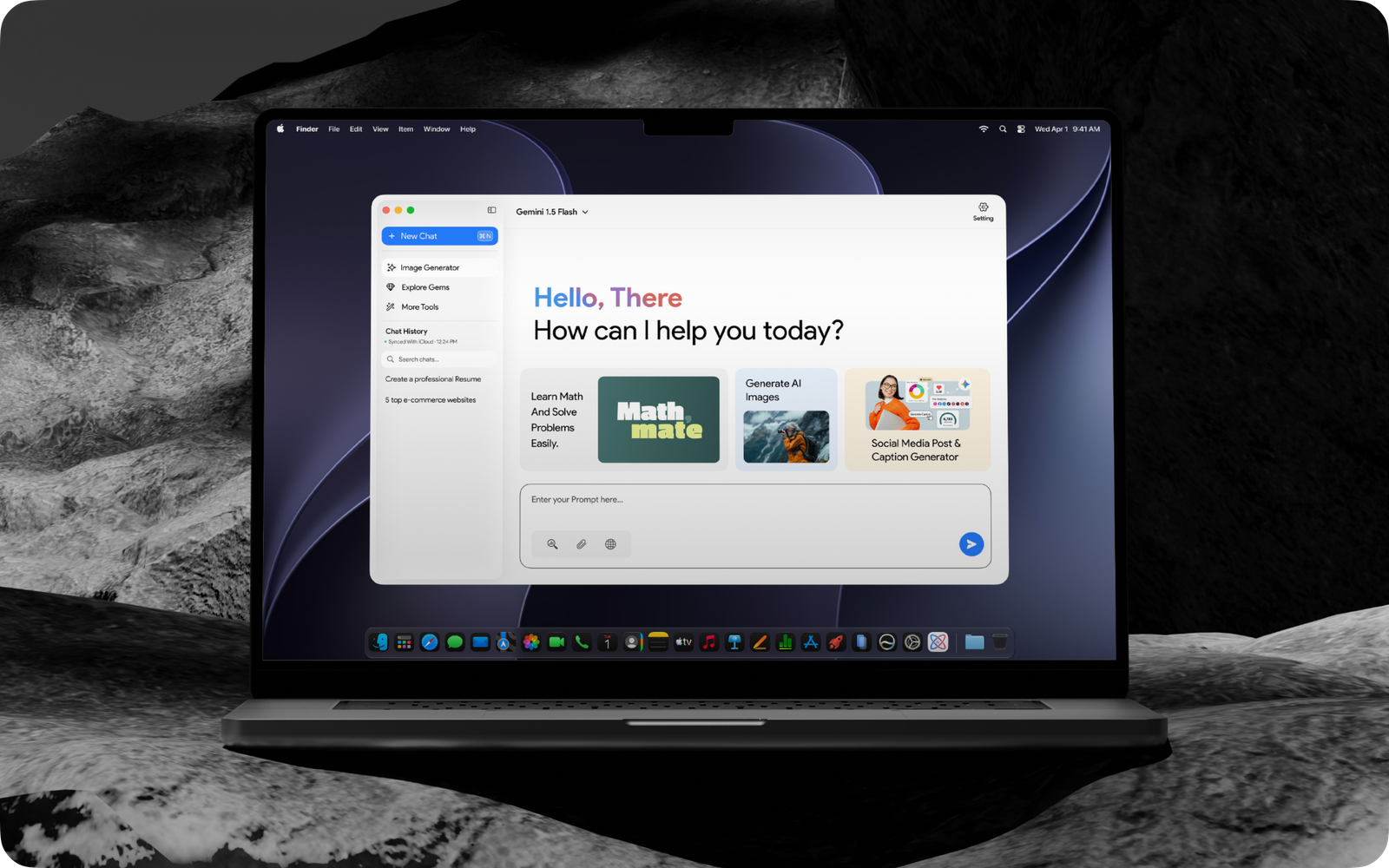Open the Downloads folder in the dock

pyautogui.click(x=974, y=642)
